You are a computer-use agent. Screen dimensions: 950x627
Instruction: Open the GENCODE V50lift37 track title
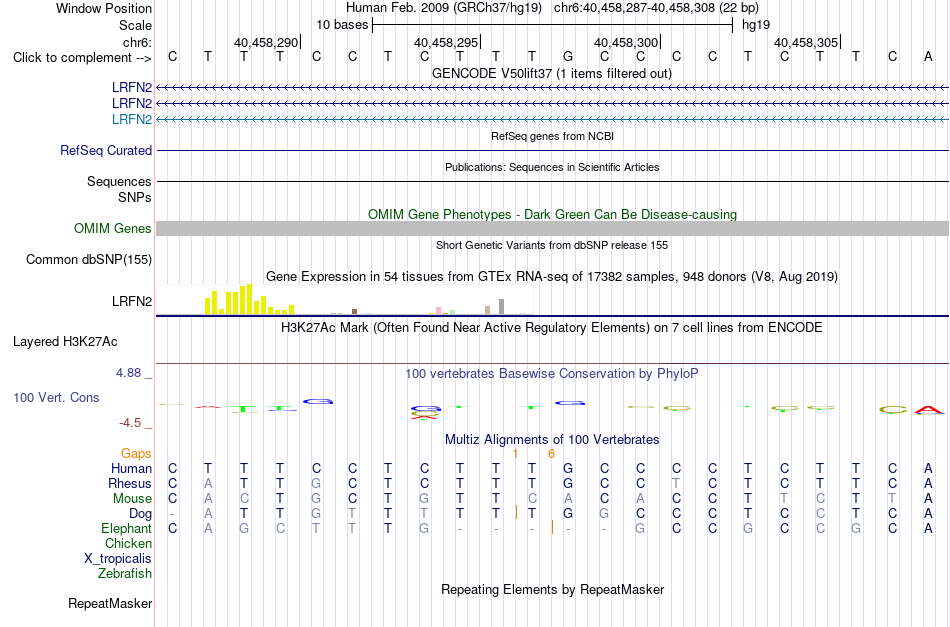(552, 73)
